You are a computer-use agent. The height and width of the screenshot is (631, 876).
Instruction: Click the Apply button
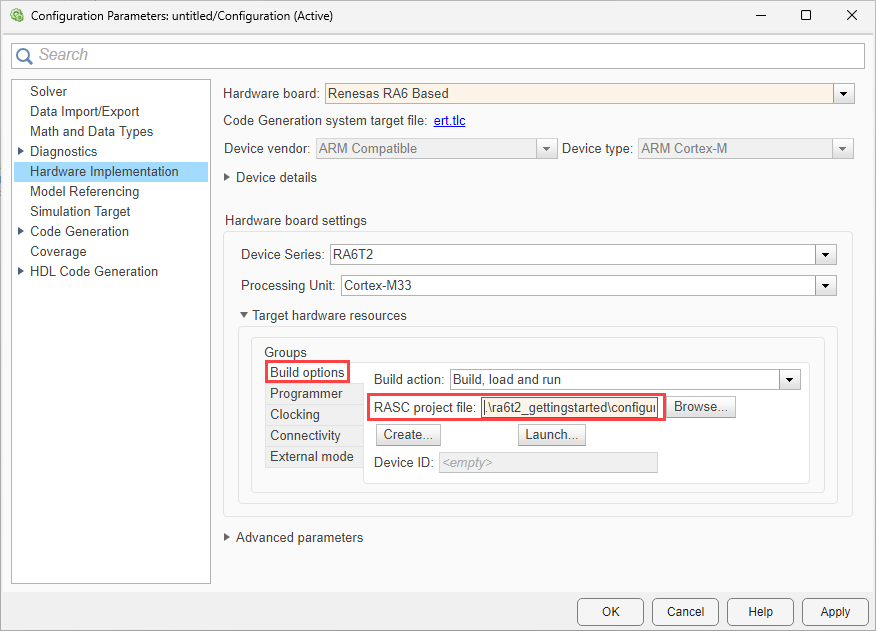[835, 612]
